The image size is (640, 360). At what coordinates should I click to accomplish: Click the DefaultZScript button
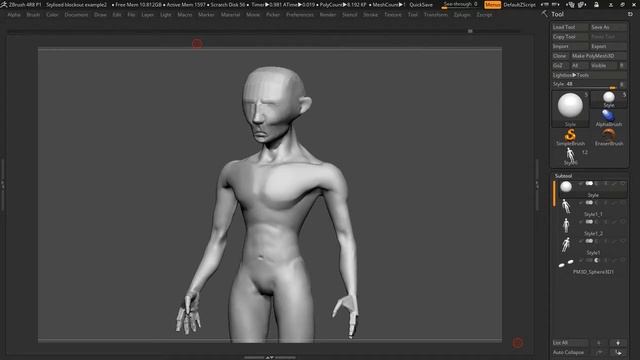(x=519, y=4)
